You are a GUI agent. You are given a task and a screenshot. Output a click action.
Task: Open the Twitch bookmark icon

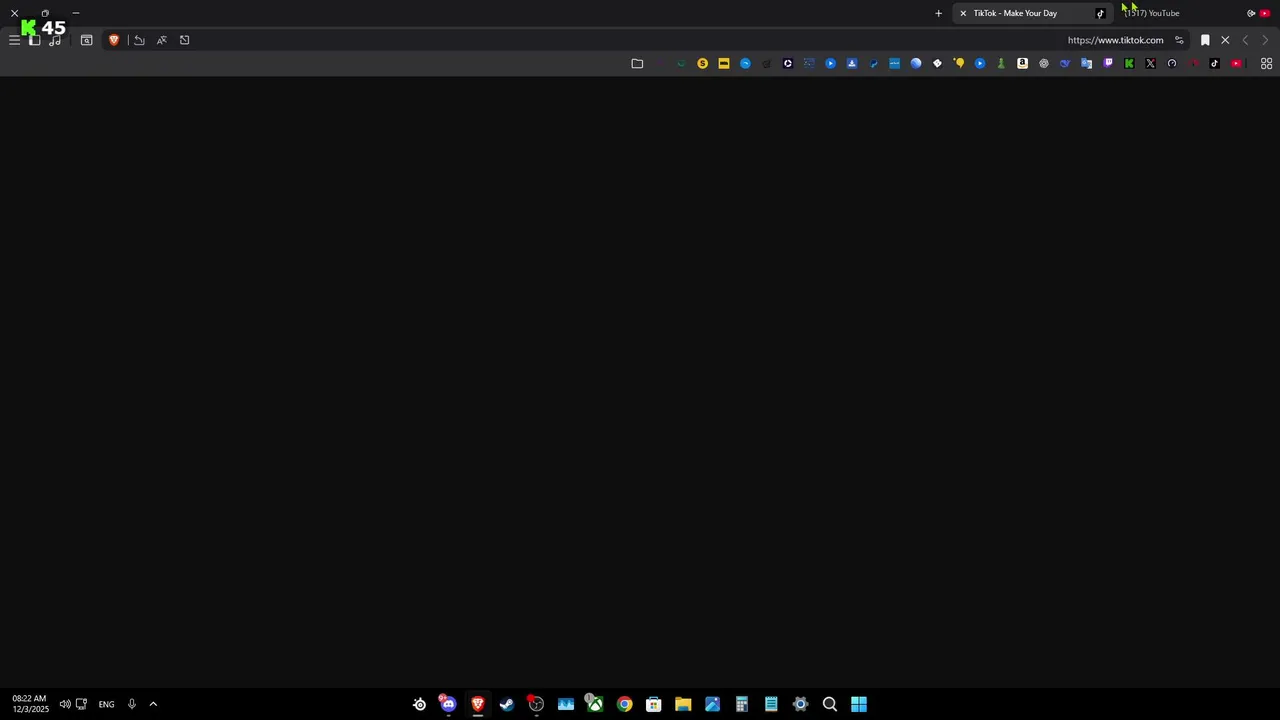(x=1108, y=63)
